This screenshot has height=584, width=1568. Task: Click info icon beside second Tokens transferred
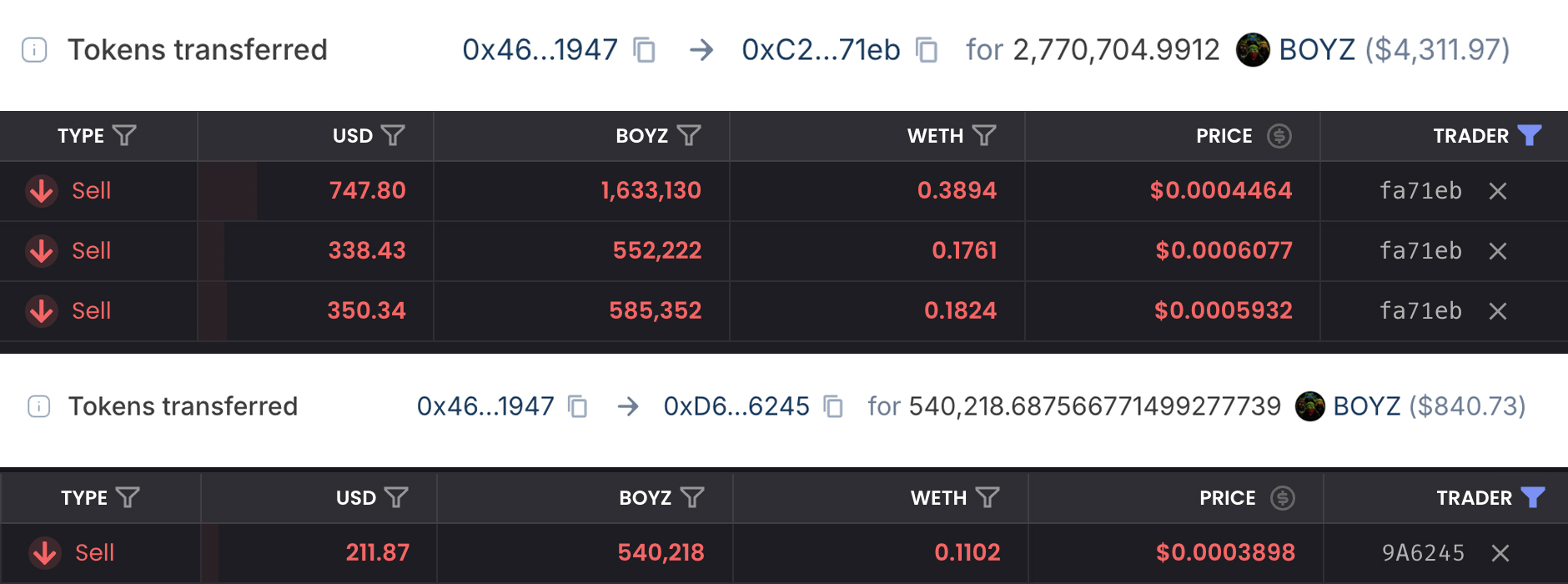tap(39, 406)
